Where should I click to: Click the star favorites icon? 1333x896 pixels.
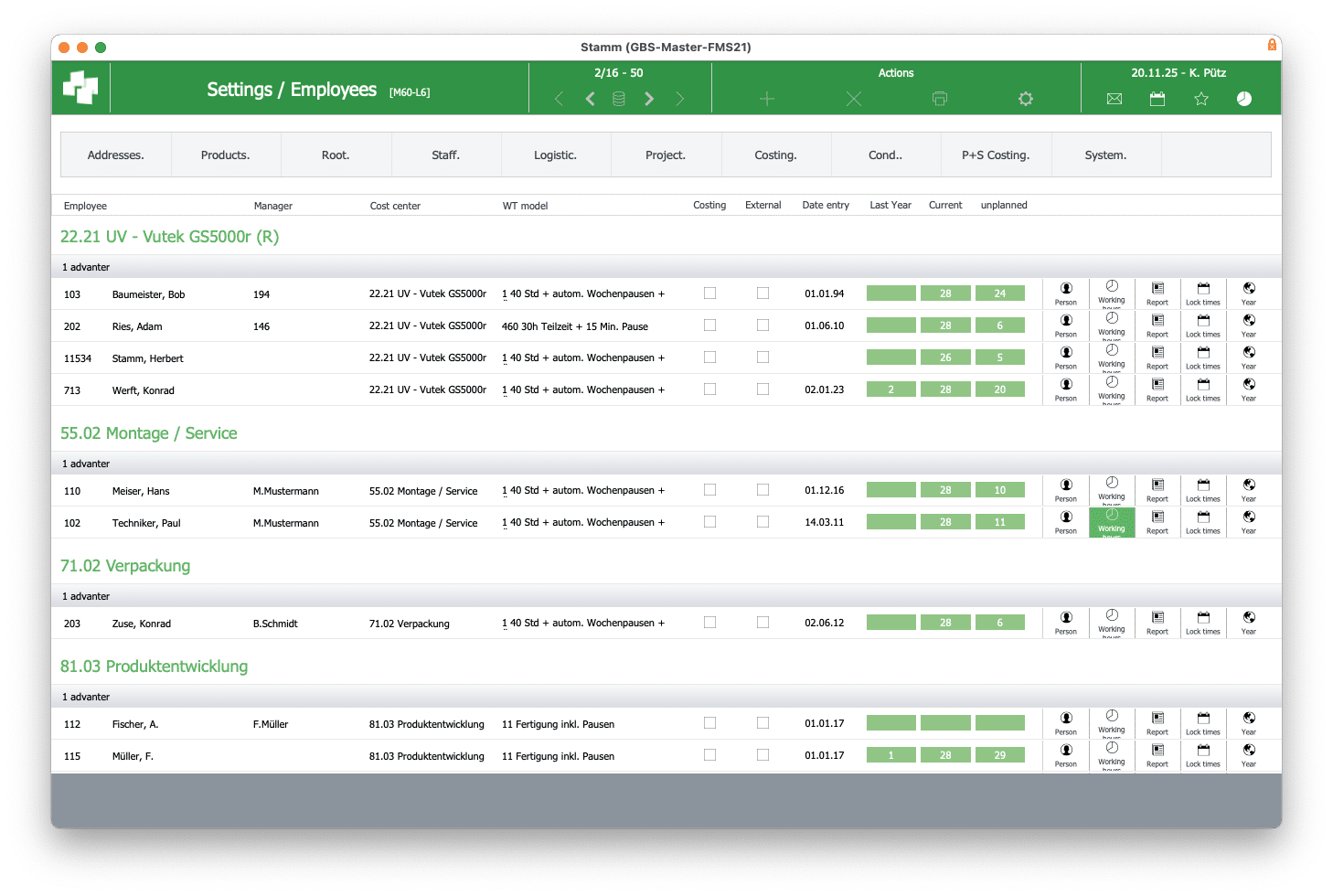coord(1201,99)
